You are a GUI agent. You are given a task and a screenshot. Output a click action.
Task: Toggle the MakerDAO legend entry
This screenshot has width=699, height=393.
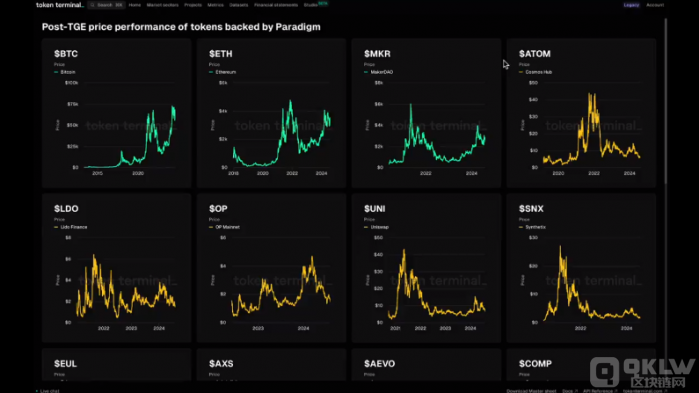coord(378,72)
